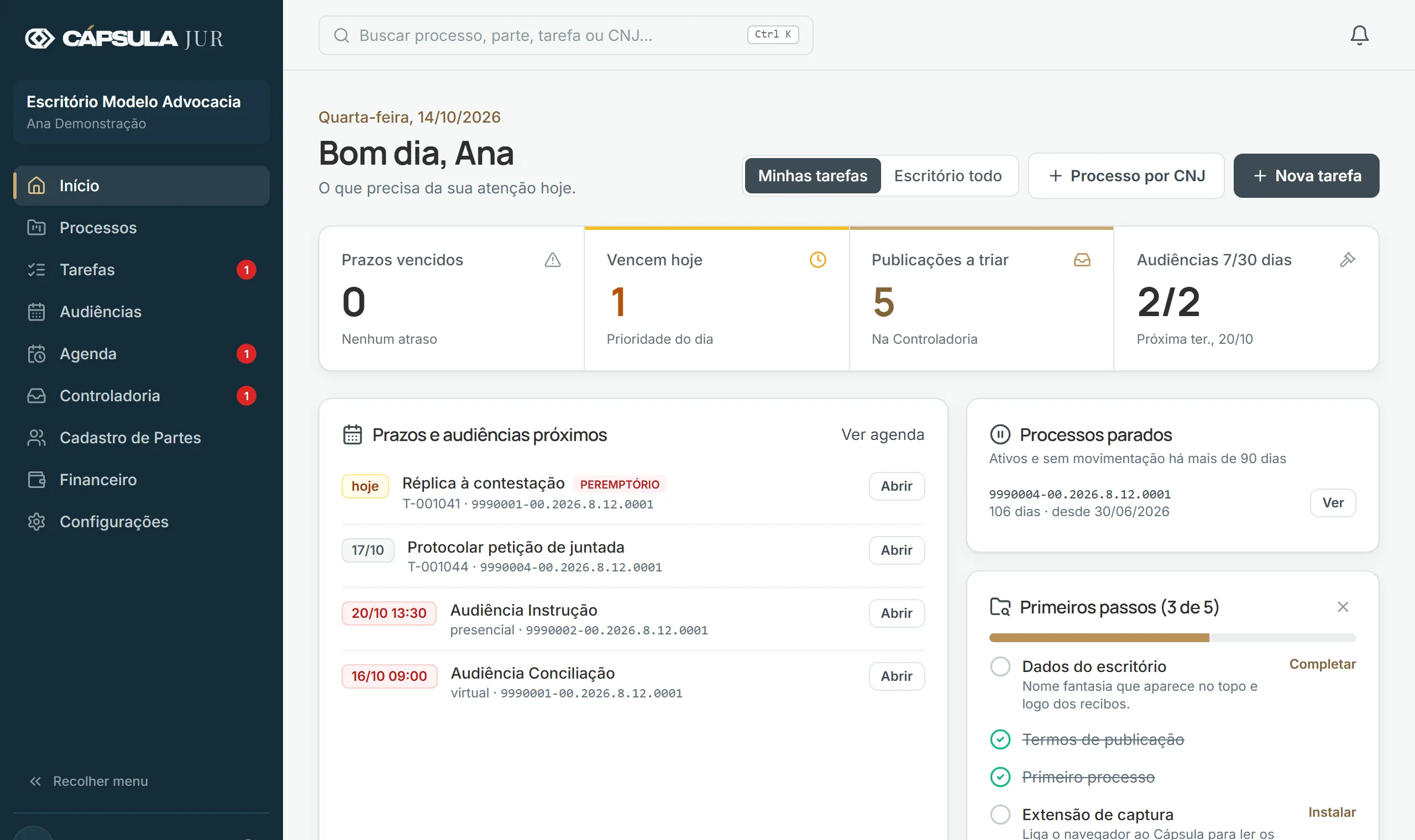Click the red badge on Tarefas
The width and height of the screenshot is (1415, 840).
tap(246, 270)
